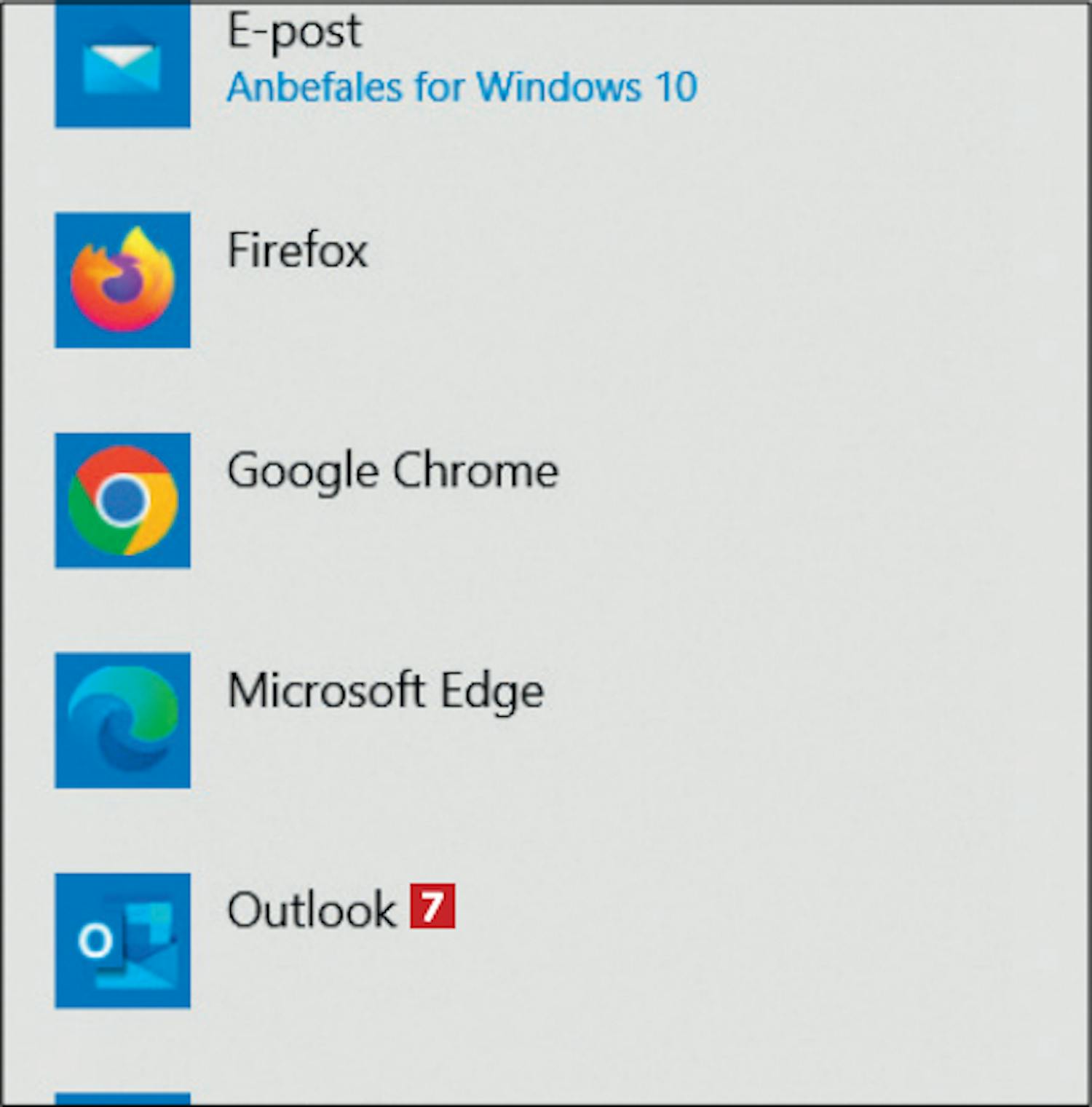Select the Google Chrome label text

[x=393, y=472]
